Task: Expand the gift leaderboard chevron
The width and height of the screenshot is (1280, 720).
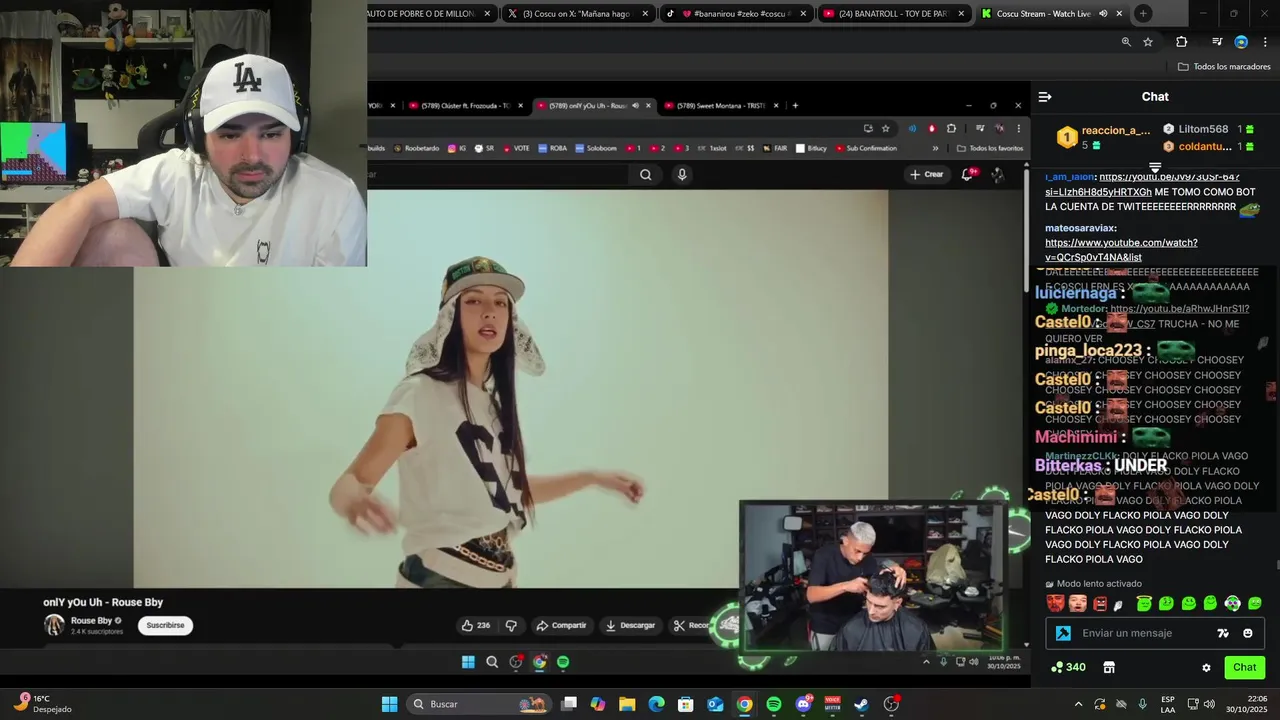Action: [1155, 167]
